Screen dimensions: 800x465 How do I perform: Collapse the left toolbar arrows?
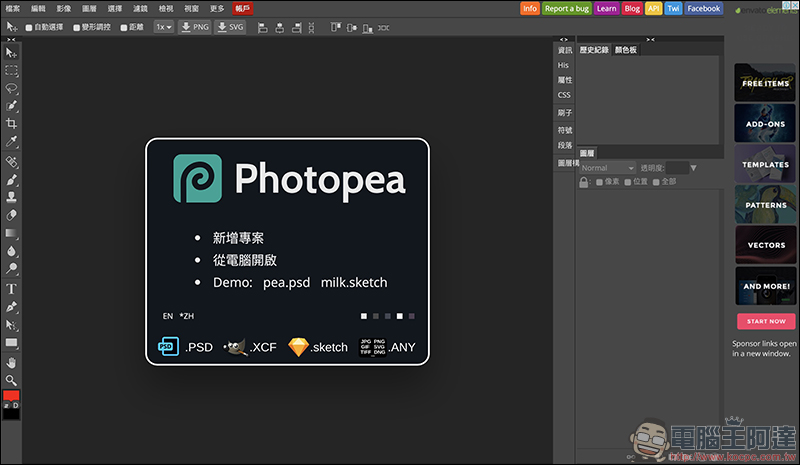point(11,39)
